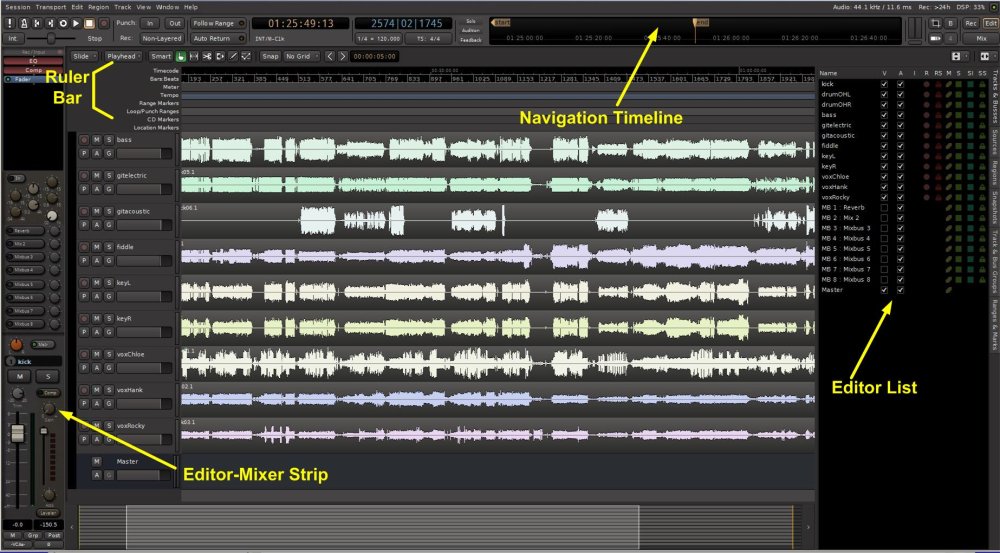Click the Punch In button
This screenshot has height=553, width=1000.
coord(150,23)
